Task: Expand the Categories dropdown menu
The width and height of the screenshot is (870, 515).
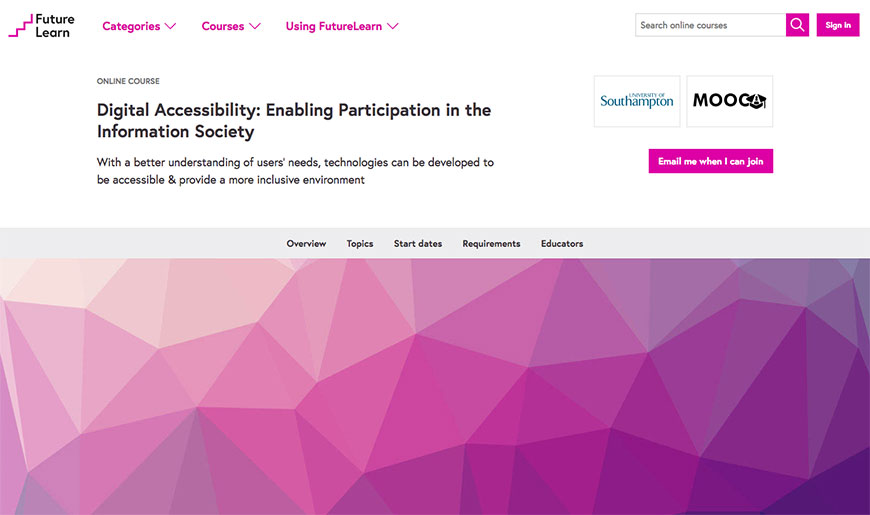Action: pyautogui.click(x=138, y=26)
